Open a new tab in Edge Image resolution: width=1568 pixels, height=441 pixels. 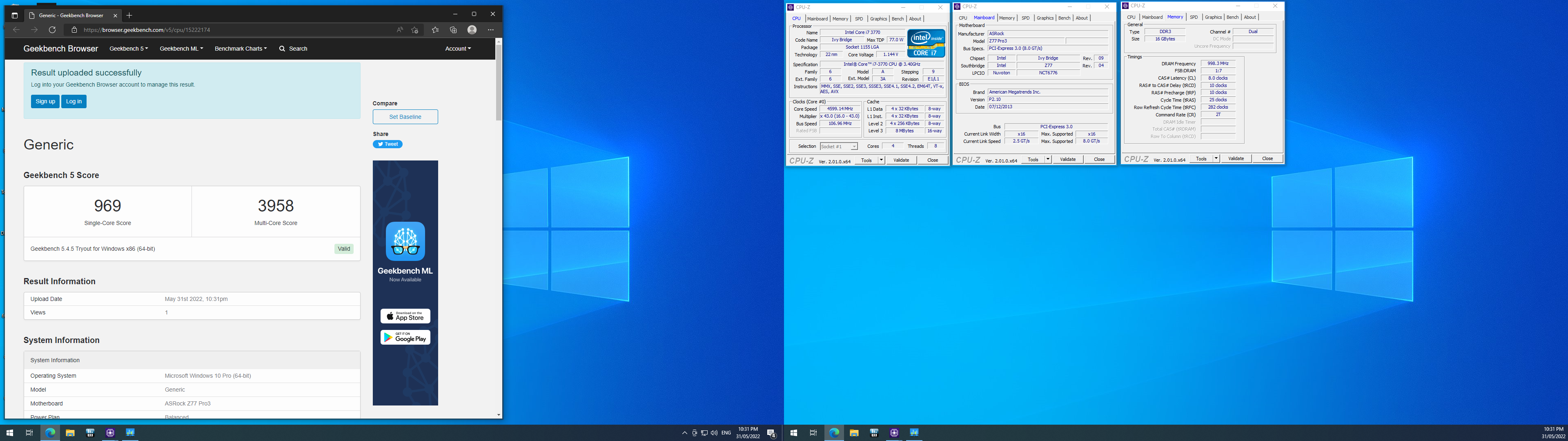pos(129,15)
